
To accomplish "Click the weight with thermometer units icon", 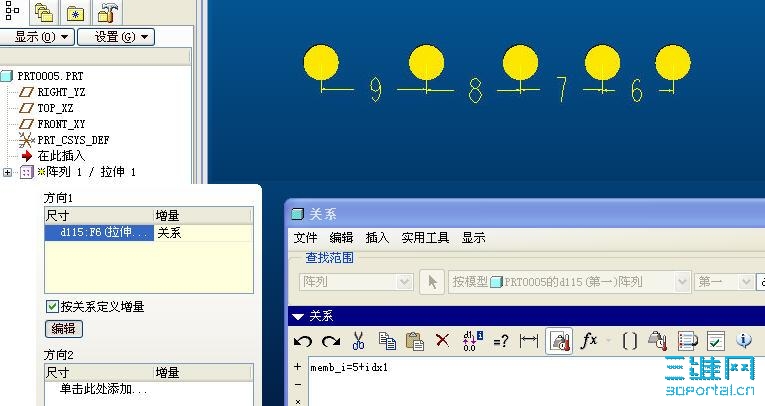I will pos(658,341).
